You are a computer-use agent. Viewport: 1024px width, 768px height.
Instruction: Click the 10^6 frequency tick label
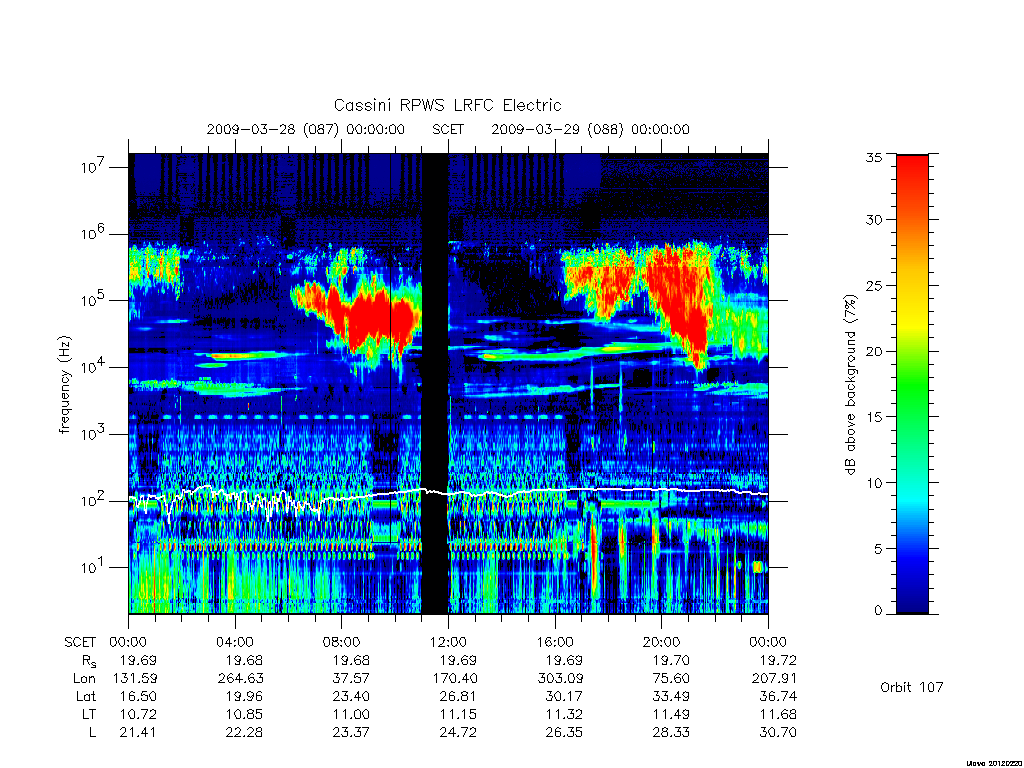[94, 232]
